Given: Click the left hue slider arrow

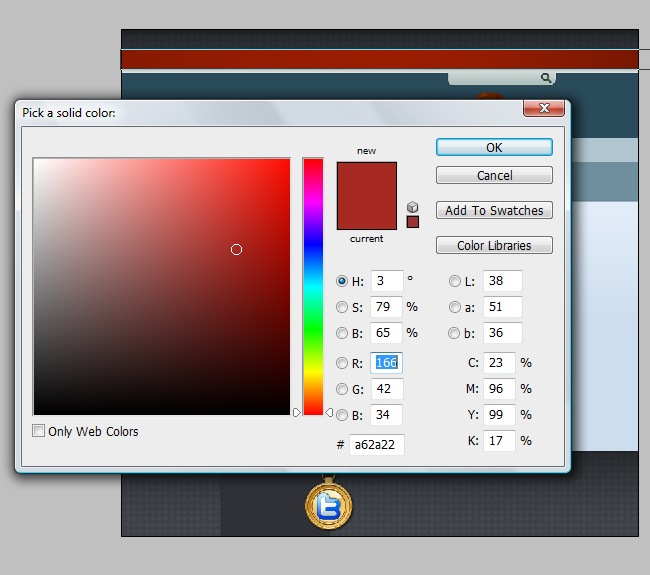Looking at the screenshot, I should [x=296, y=412].
